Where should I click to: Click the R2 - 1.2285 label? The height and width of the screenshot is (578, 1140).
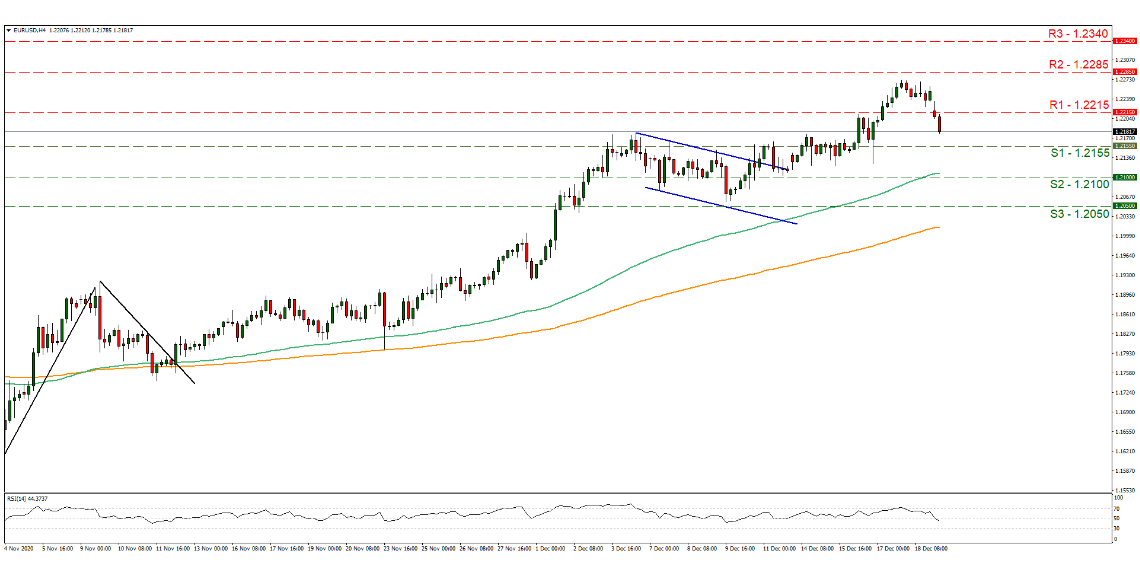[x=1078, y=65]
